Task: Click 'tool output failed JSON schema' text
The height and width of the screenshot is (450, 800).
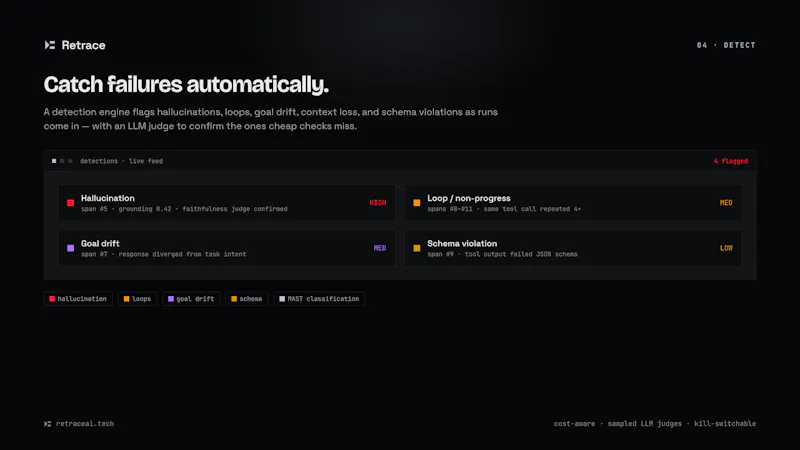Action: (521, 254)
